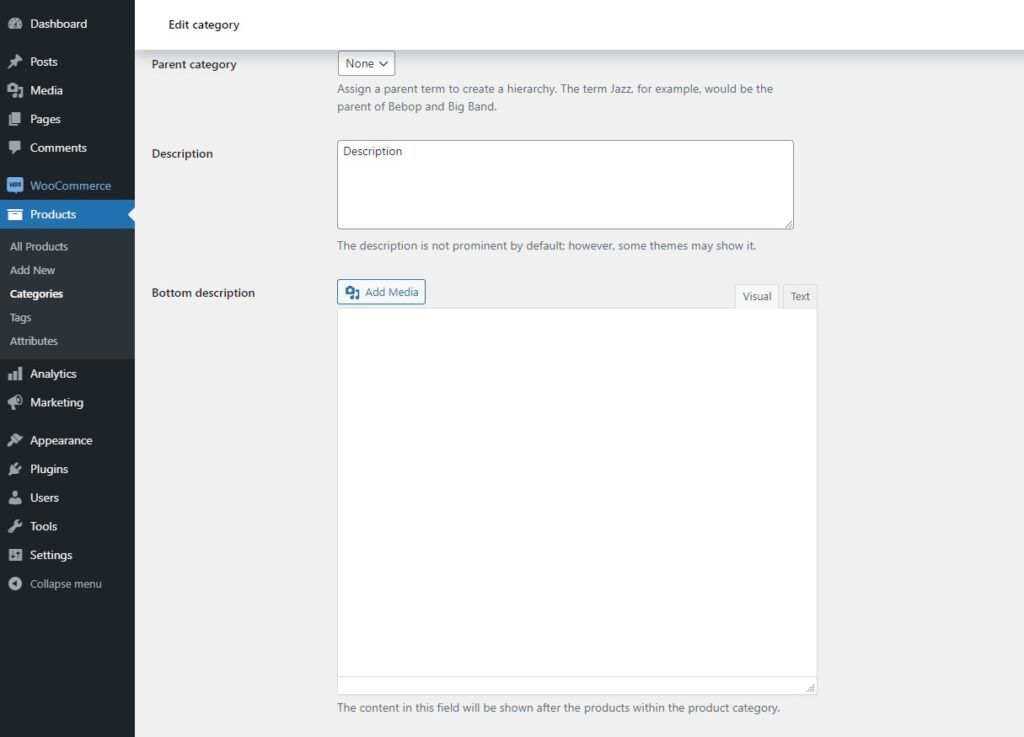Open the Users menu label
This screenshot has width=1024, height=737.
pyautogui.click(x=44, y=497)
